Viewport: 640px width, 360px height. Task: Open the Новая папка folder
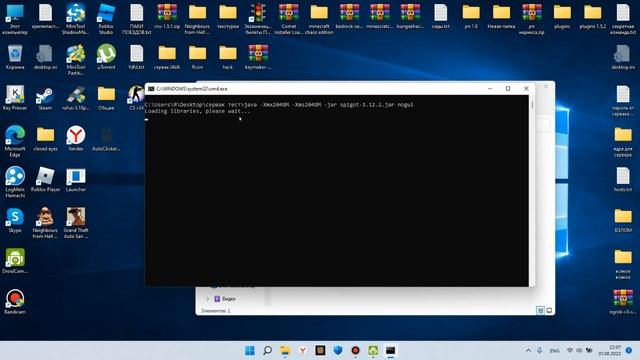coord(501,16)
